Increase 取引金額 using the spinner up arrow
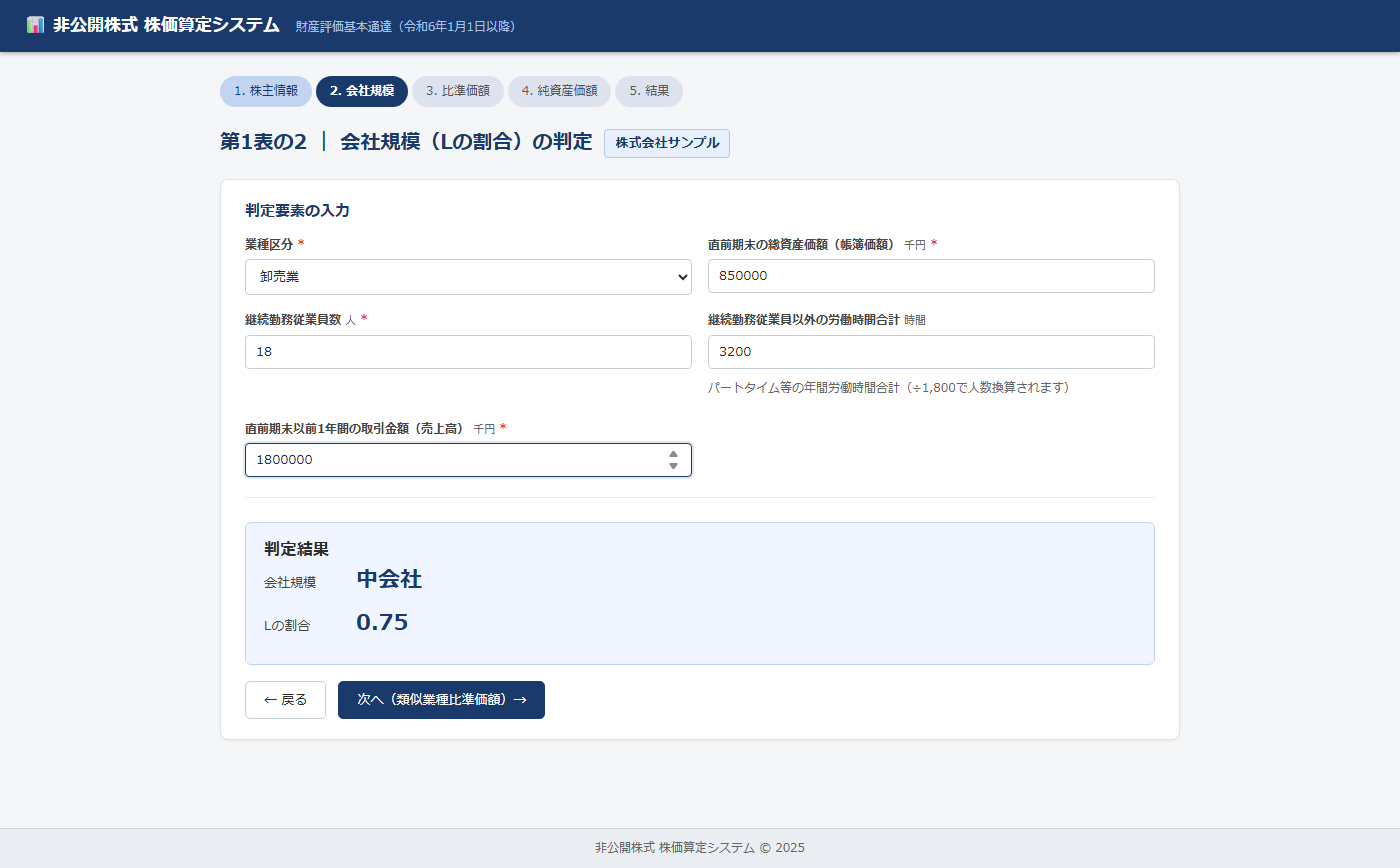Viewport: 1400px width, 868px height. click(673, 454)
